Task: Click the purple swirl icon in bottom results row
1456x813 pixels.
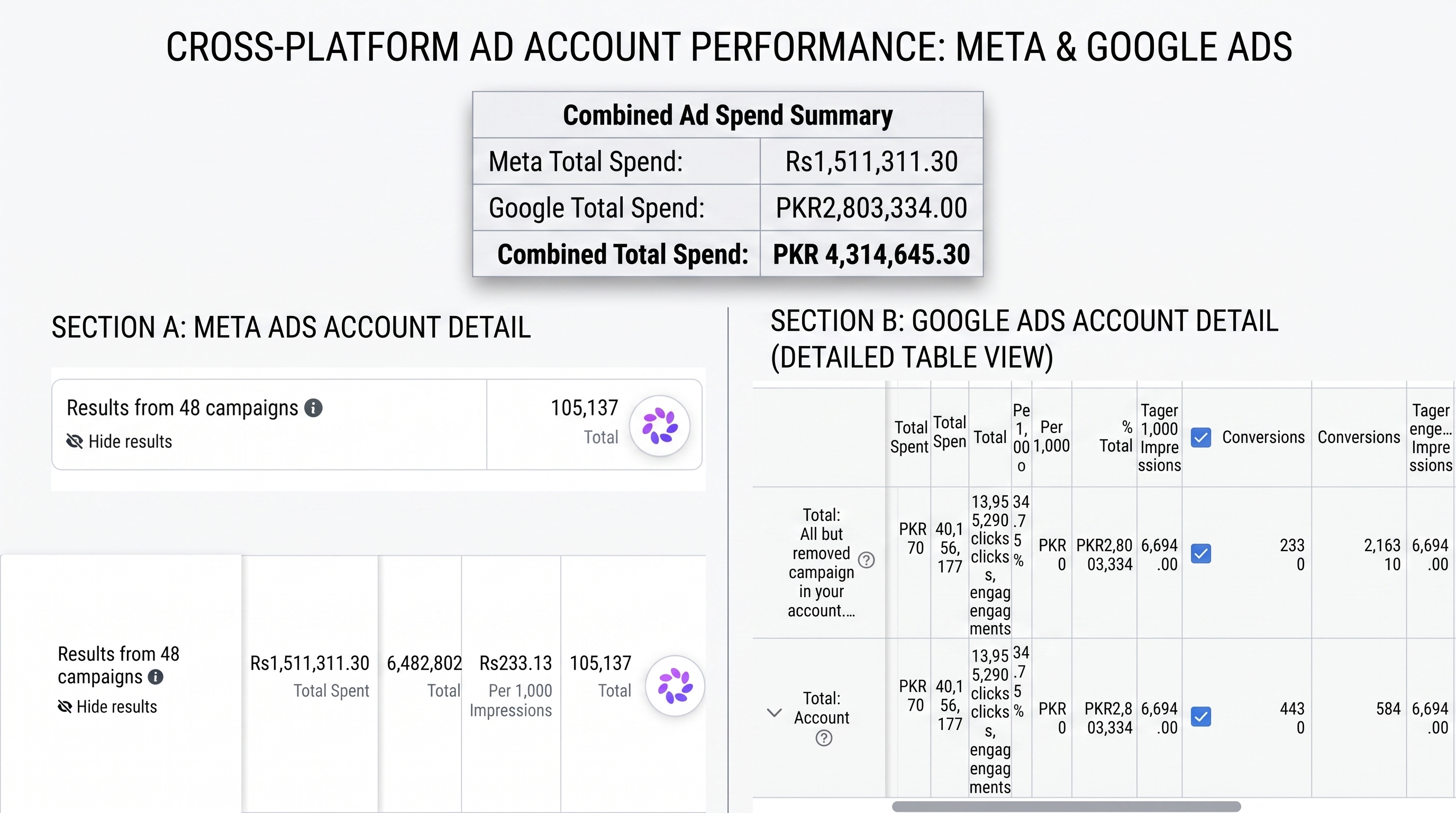Action: pos(675,686)
